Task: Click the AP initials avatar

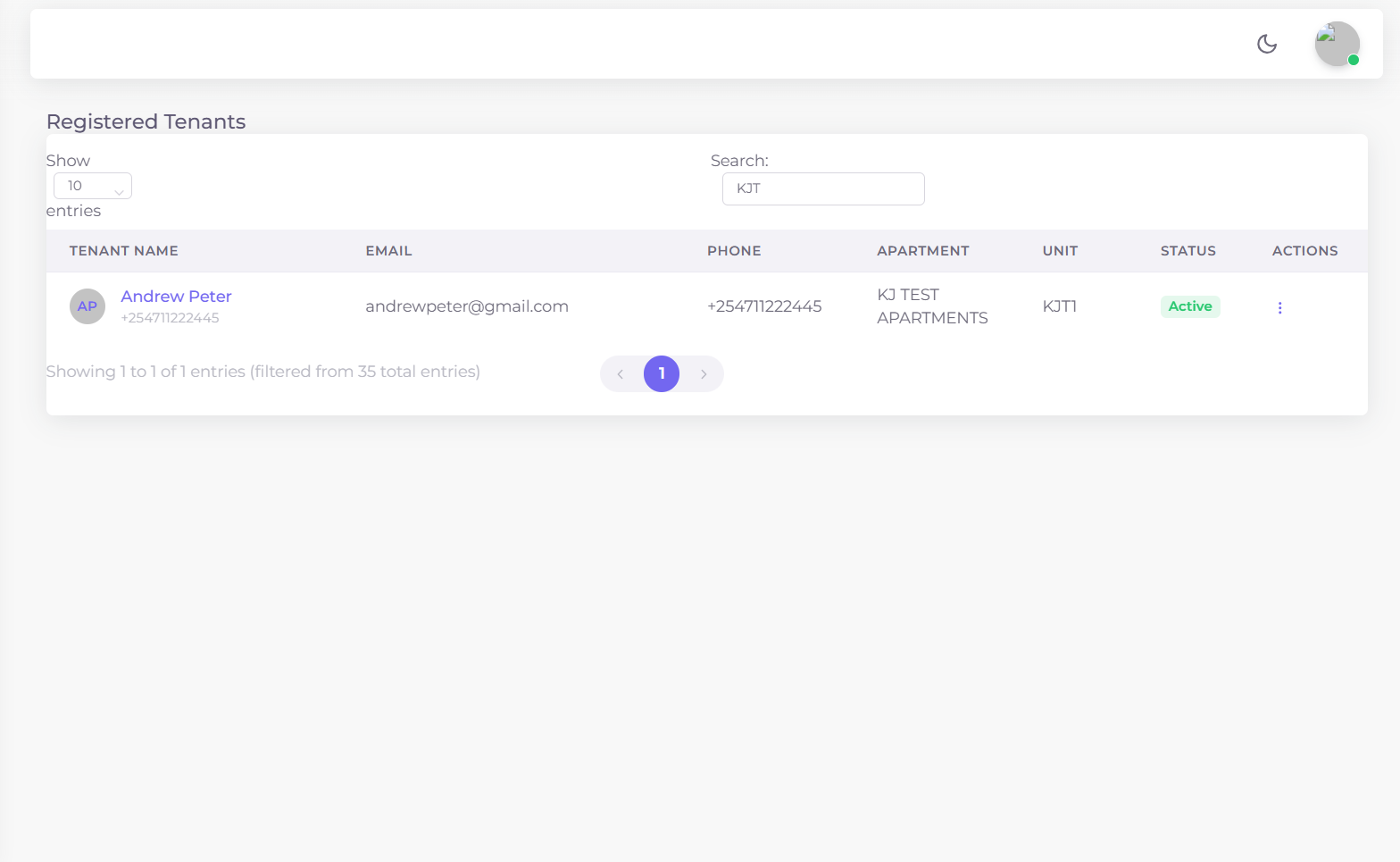Action: coord(87,306)
